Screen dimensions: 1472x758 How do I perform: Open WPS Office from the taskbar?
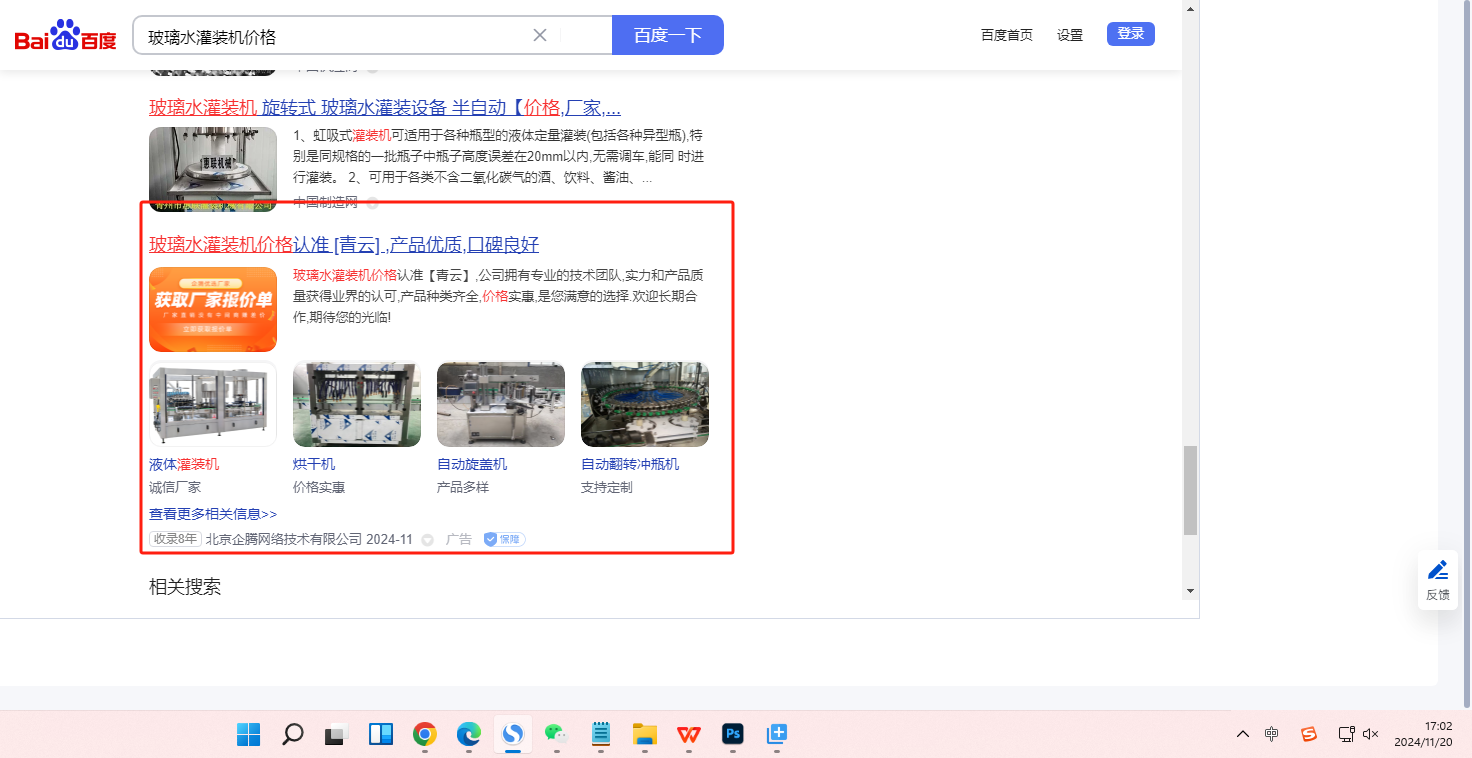click(688, 734)
